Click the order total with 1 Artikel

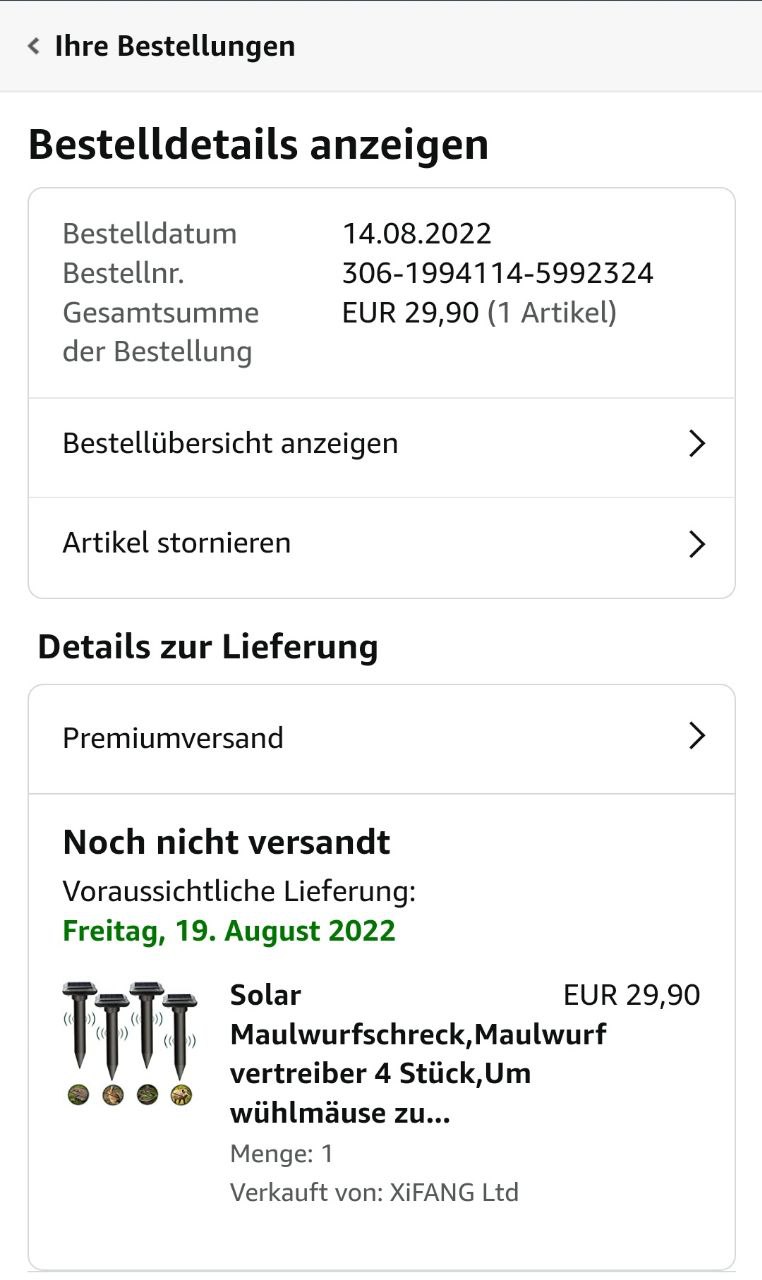[479, 313]
